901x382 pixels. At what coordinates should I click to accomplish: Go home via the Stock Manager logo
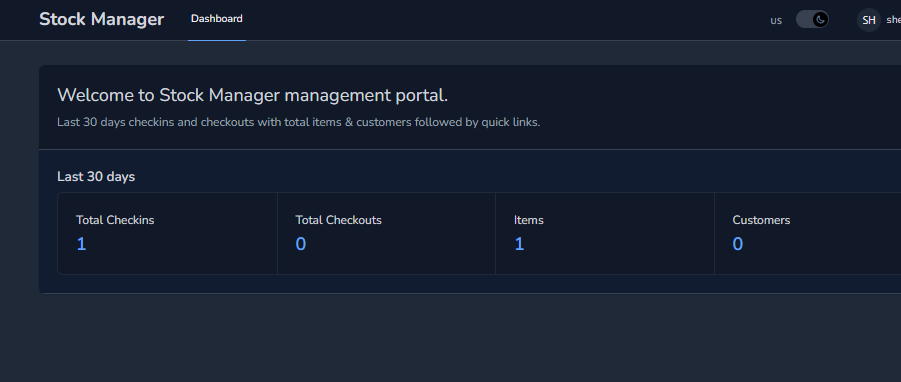coord(101,19)
